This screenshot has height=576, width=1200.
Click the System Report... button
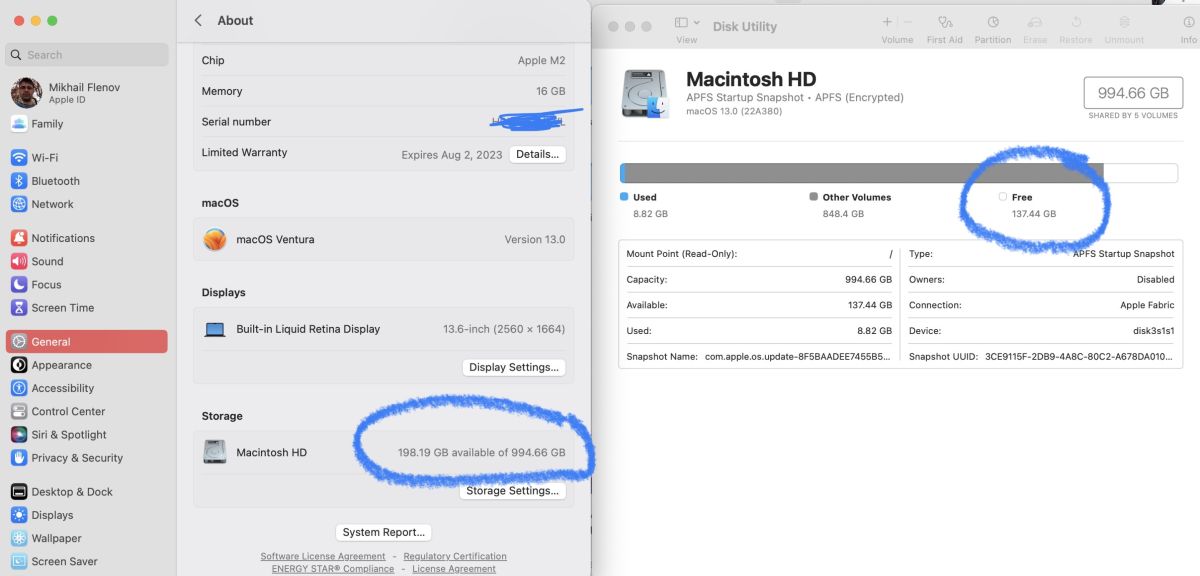coord(384,532)
